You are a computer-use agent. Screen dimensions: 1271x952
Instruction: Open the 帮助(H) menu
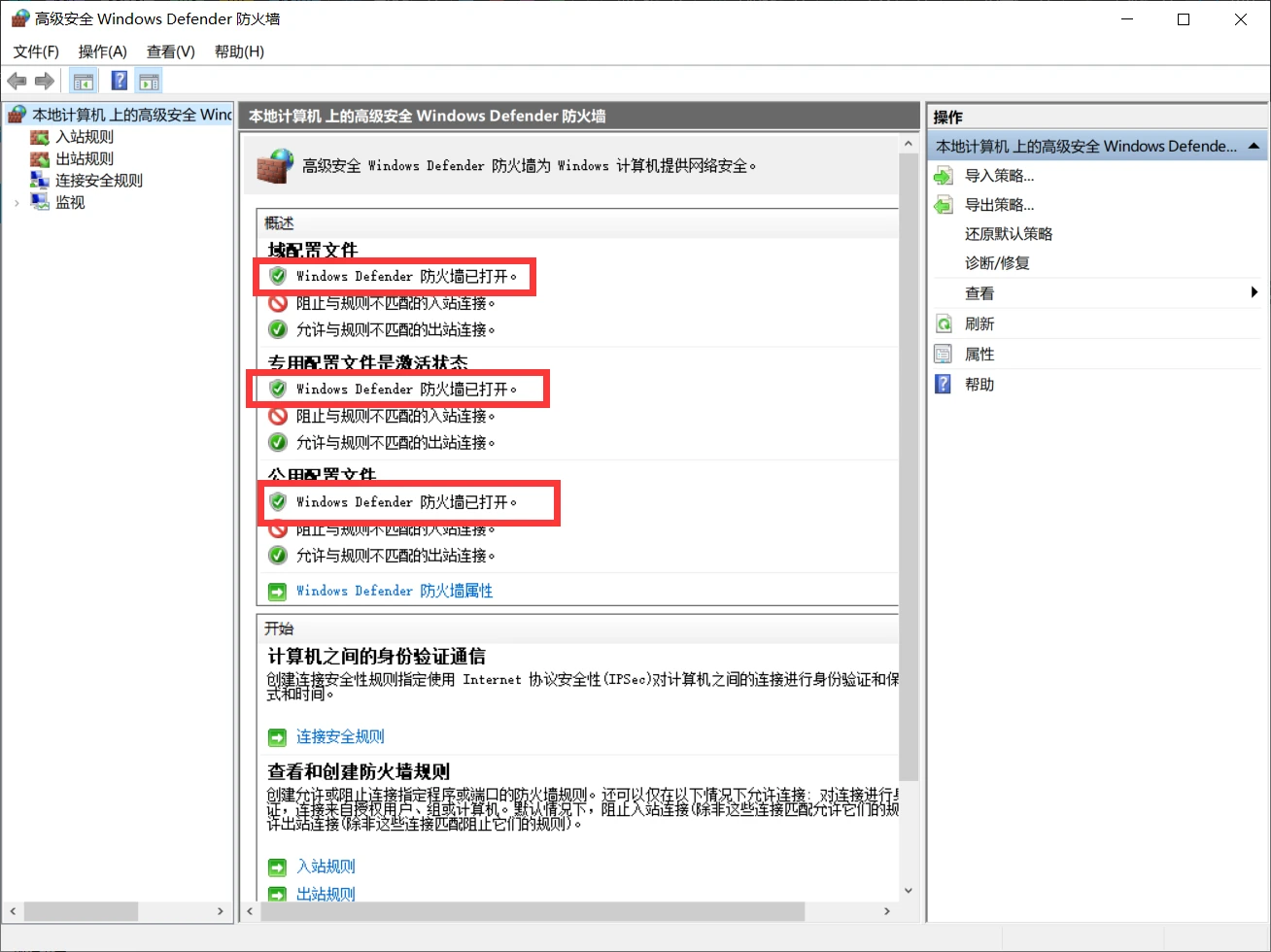click(x=239, y=51)
